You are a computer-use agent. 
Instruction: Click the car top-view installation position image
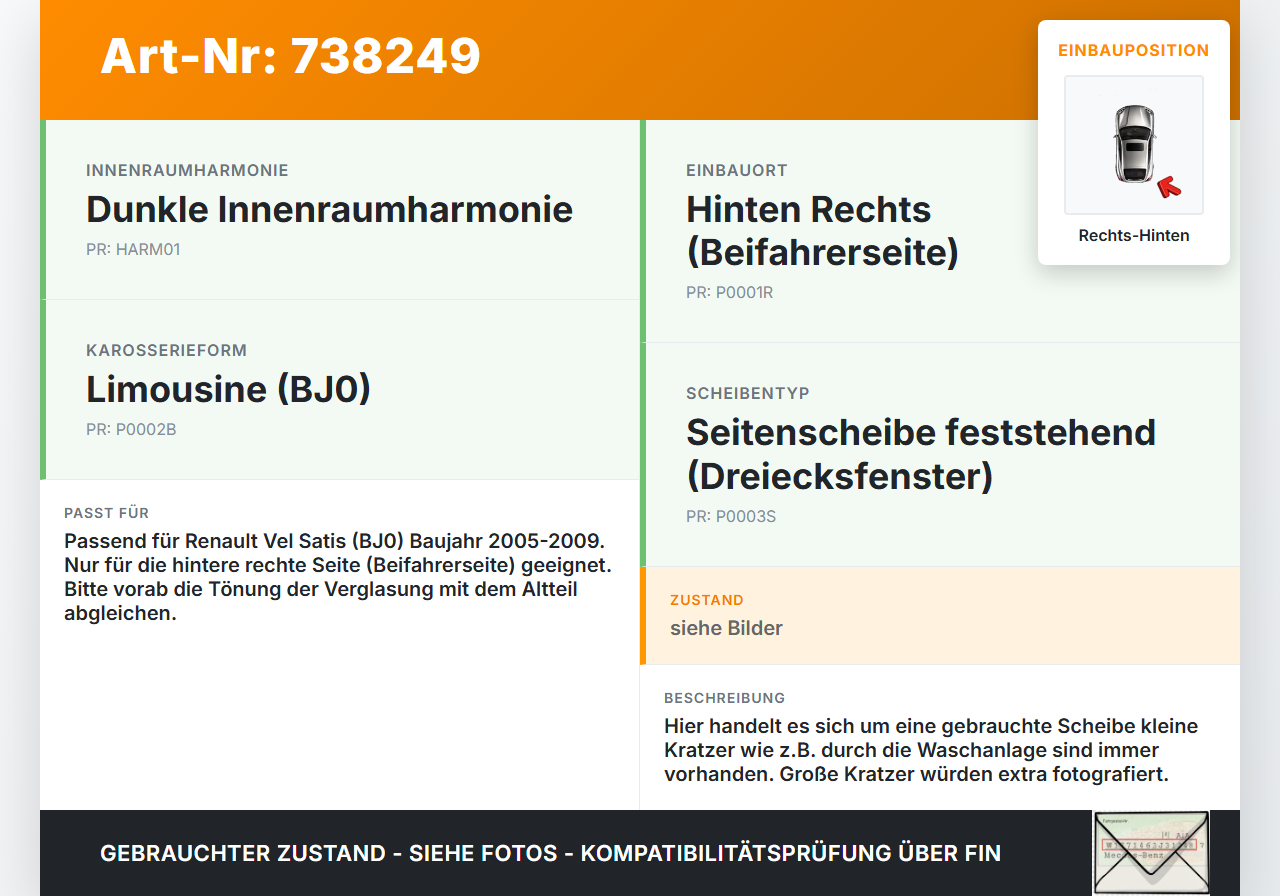tap(1134, 145)
